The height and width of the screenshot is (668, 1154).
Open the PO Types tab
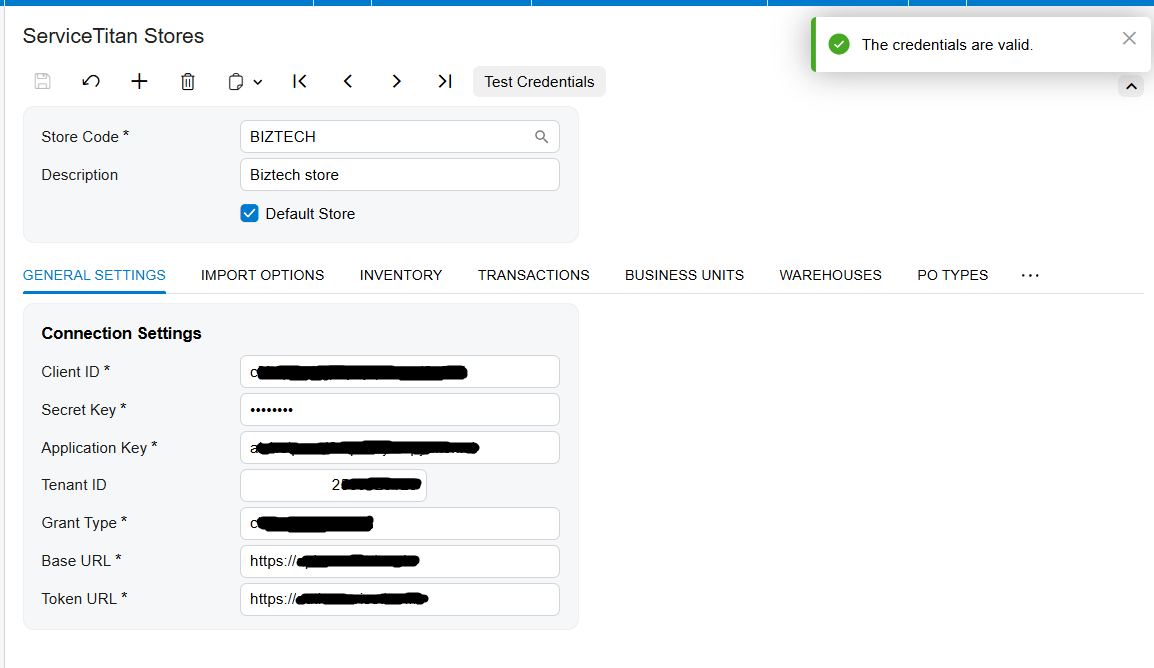952,275
